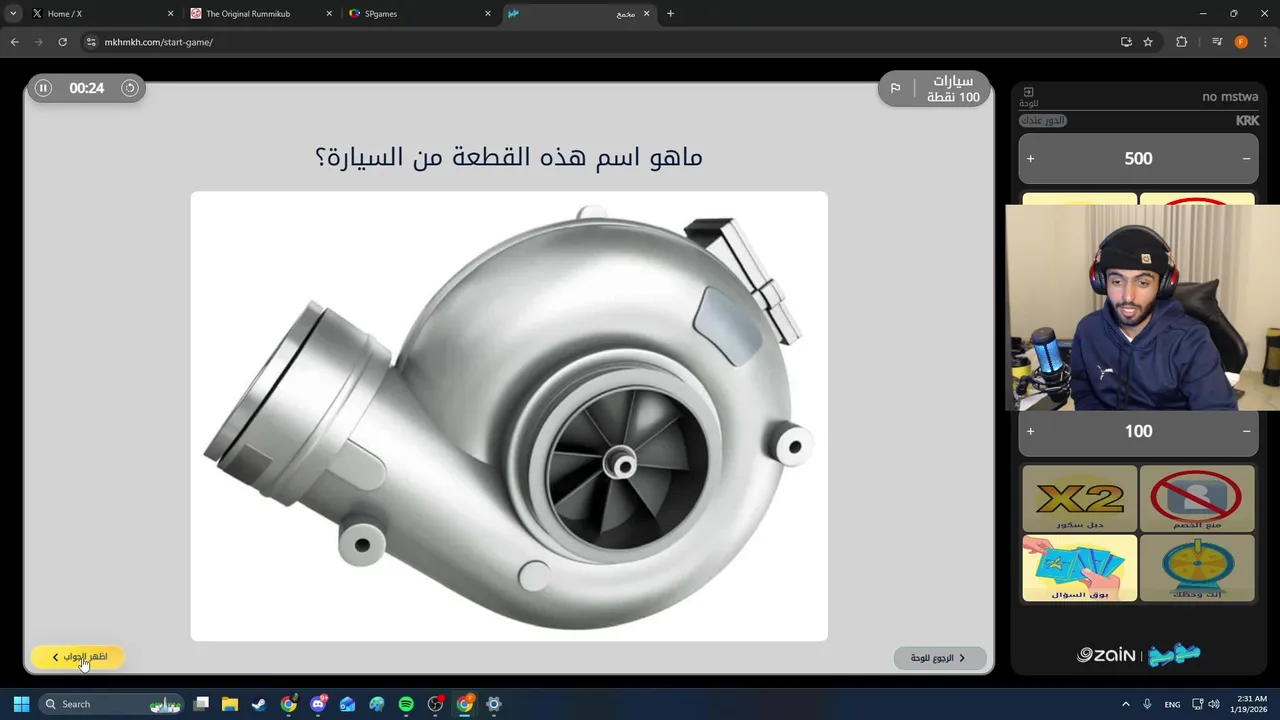
Task: Open the media control button in Chrome toolbar
Action: pyautogui.click(x=1217, y=42)
